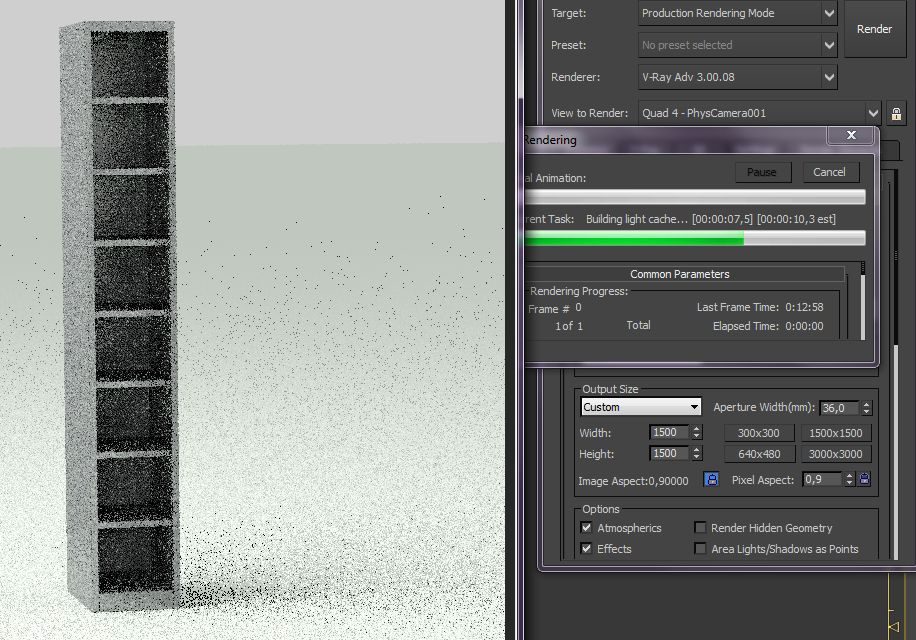Open the Target dropdown

click(x=738, y=13)
